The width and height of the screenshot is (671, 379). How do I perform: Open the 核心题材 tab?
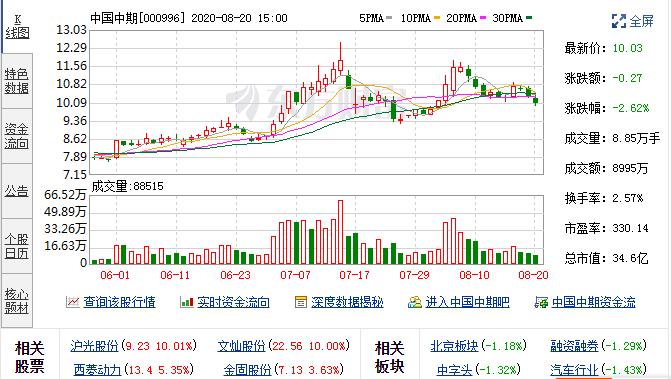point(17,301)
